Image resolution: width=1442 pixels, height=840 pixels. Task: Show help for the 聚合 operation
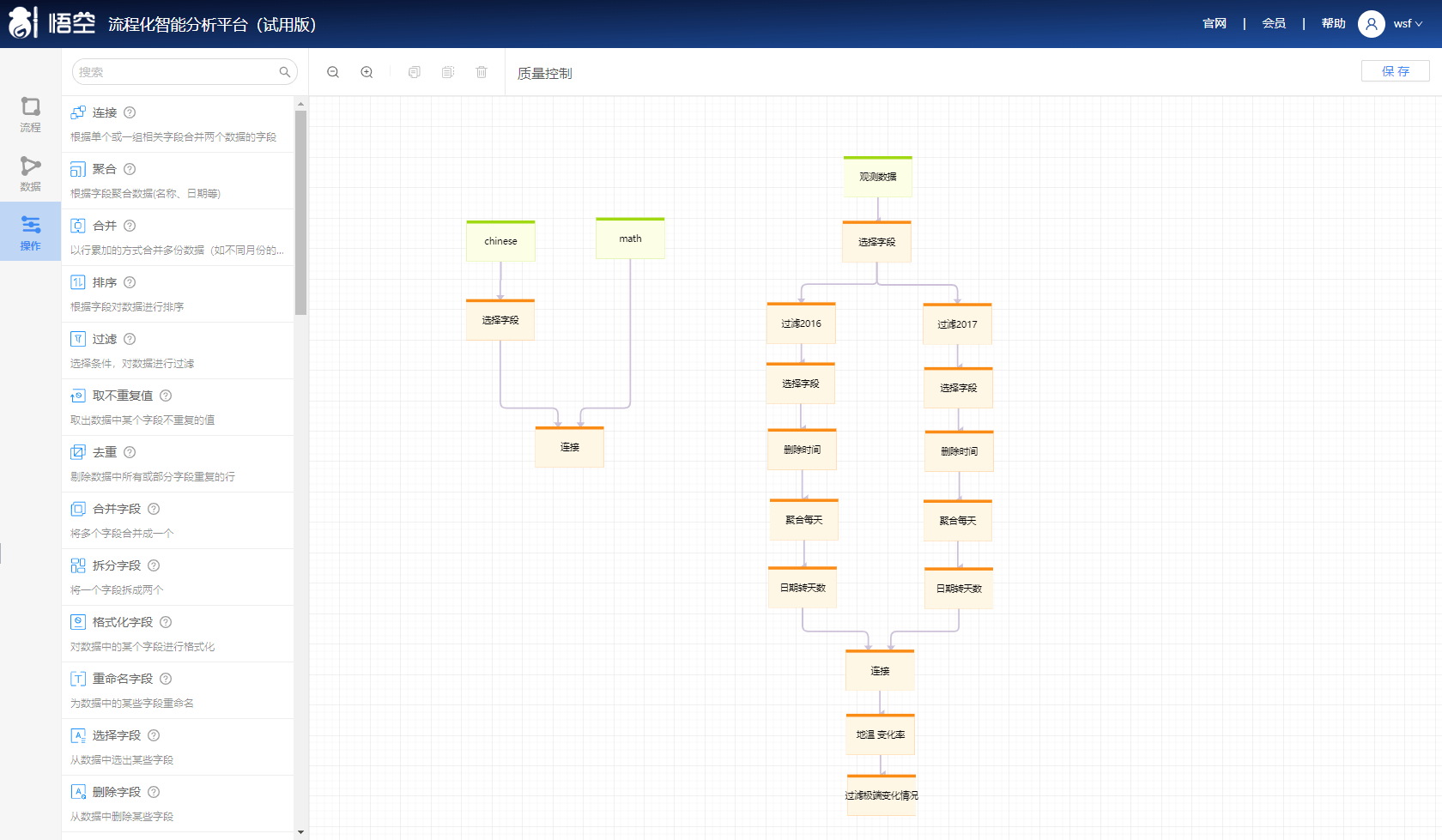coord(130,169)
